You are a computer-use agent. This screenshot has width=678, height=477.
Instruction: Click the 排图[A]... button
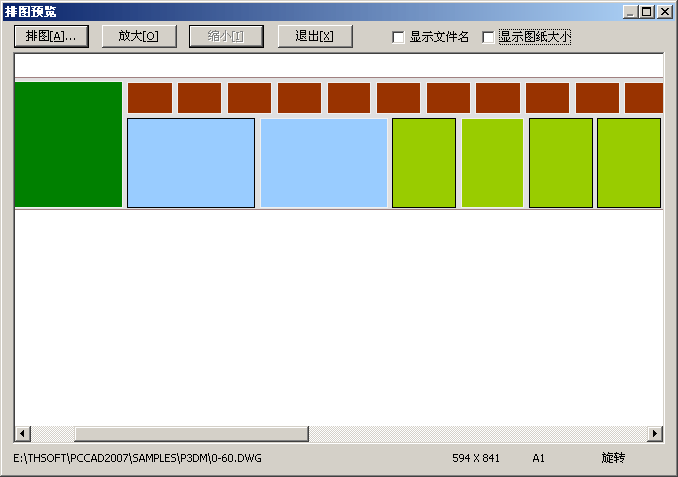point(51,36)
